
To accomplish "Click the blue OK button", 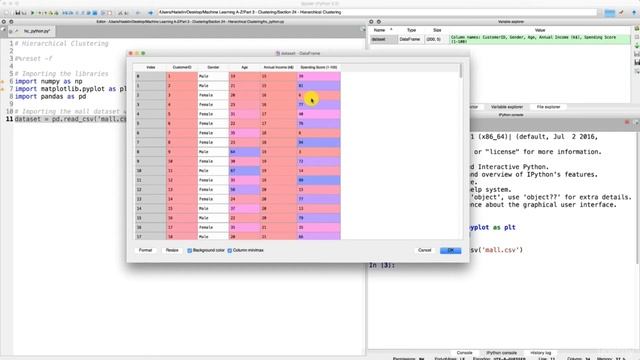I will [451, 250].
